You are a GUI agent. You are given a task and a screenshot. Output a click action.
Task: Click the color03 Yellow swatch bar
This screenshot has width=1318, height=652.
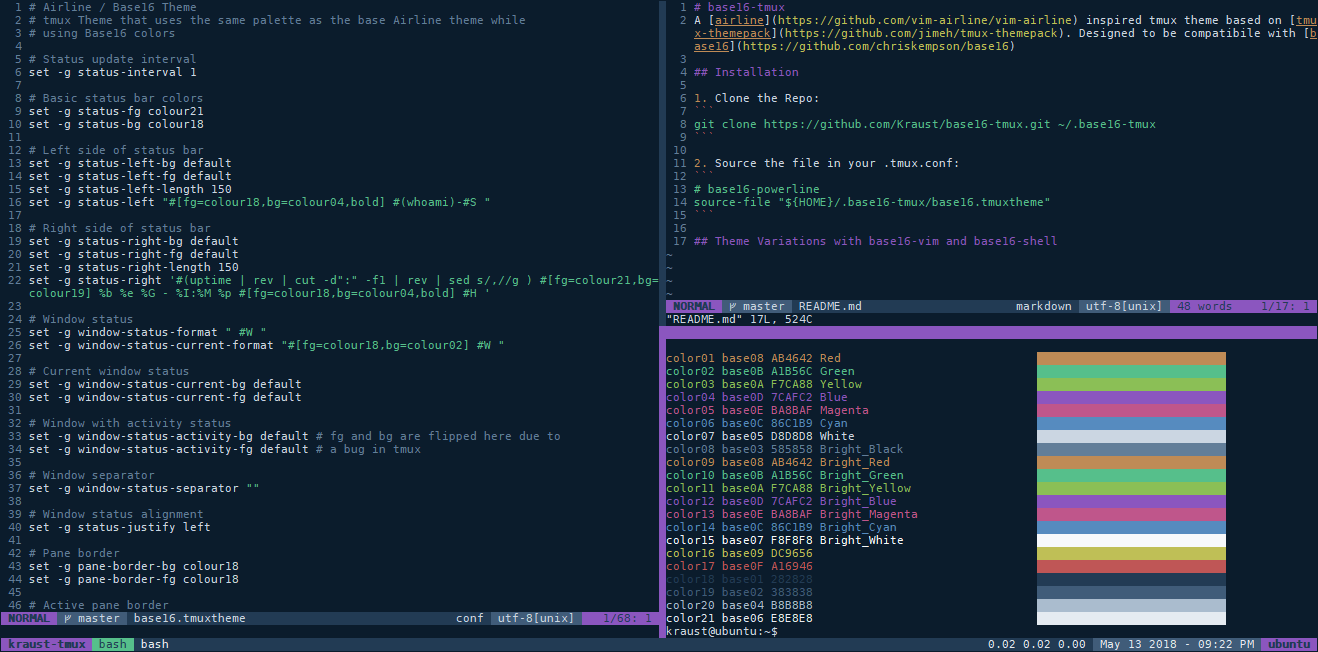click(1131, 384)
